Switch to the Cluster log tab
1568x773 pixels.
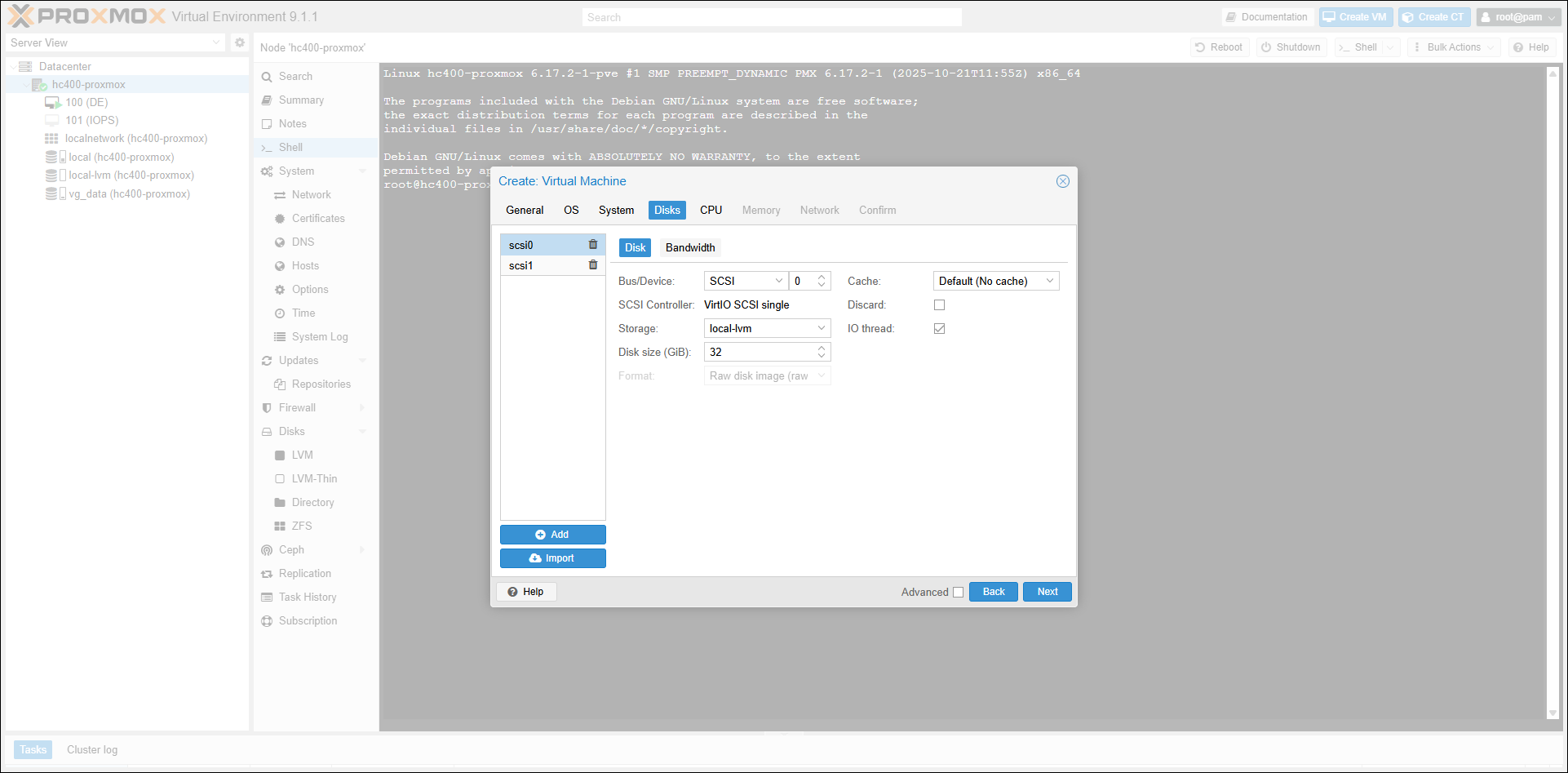pyautogui.click(x=92, y=749)
